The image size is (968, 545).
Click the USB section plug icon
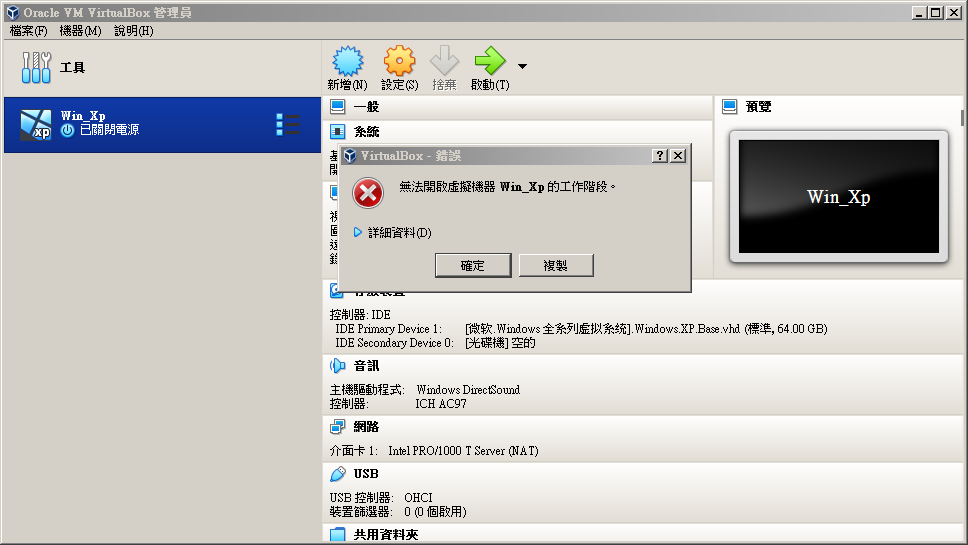(x=338, y=474)
